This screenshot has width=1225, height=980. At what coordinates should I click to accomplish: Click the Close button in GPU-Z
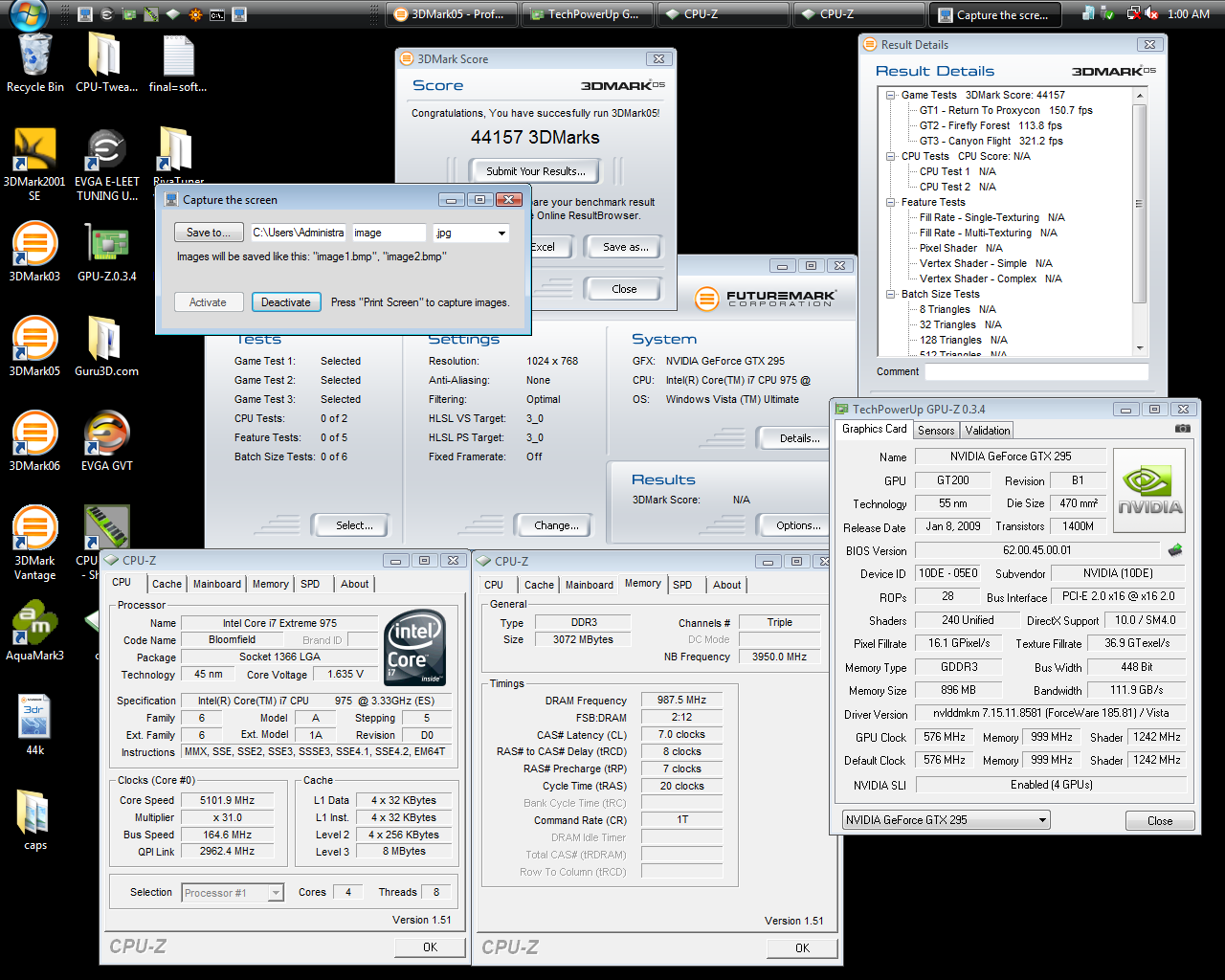pyautogui.click(x=1160, y=821)
